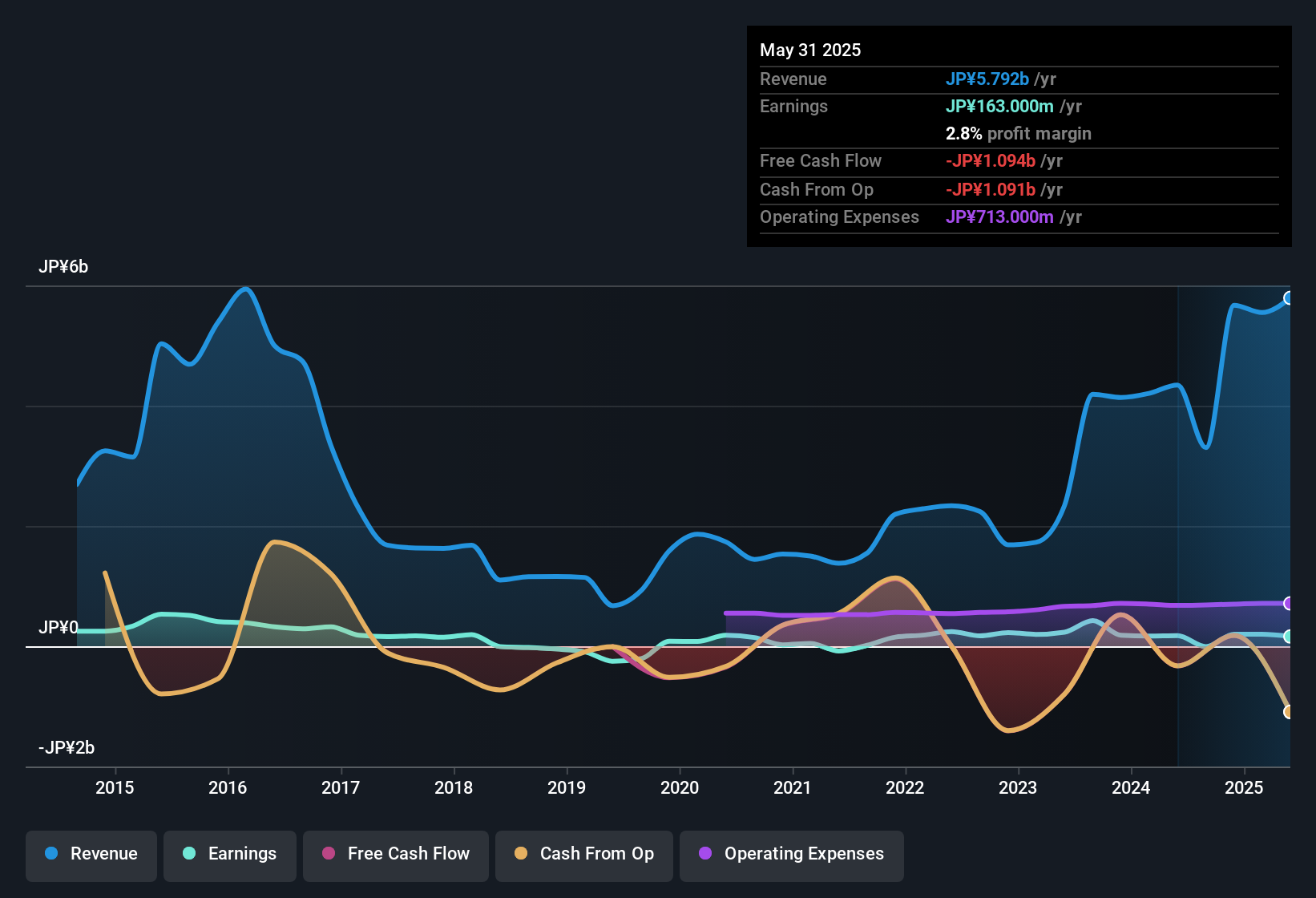Select the 2018 x-axis label
The height and width of the screenshot is (898, 1316).
click(x=454, y=788)
